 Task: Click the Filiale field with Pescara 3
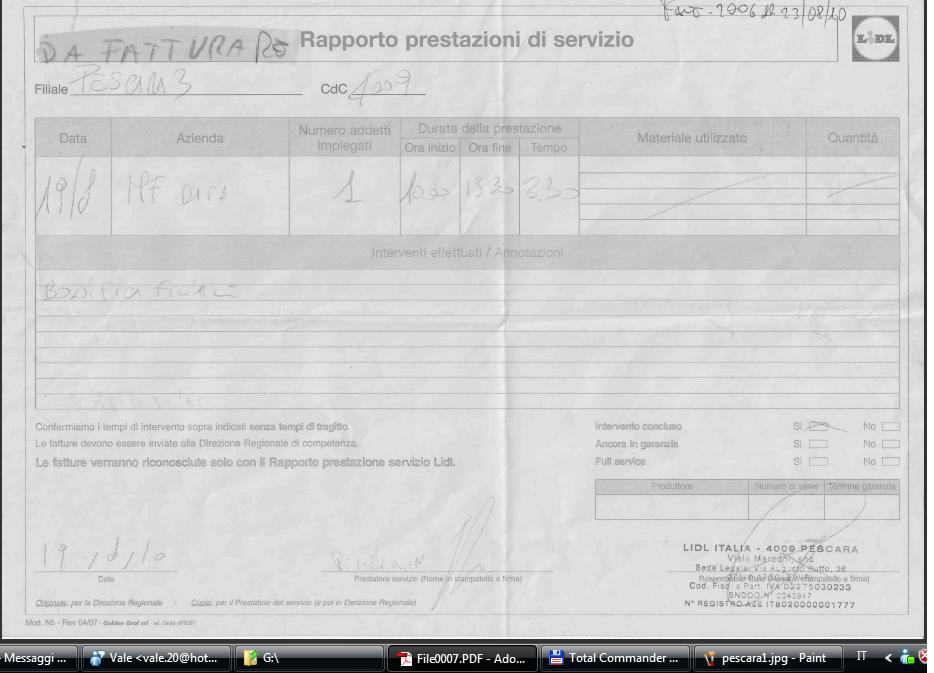click(x=185, y=87)
